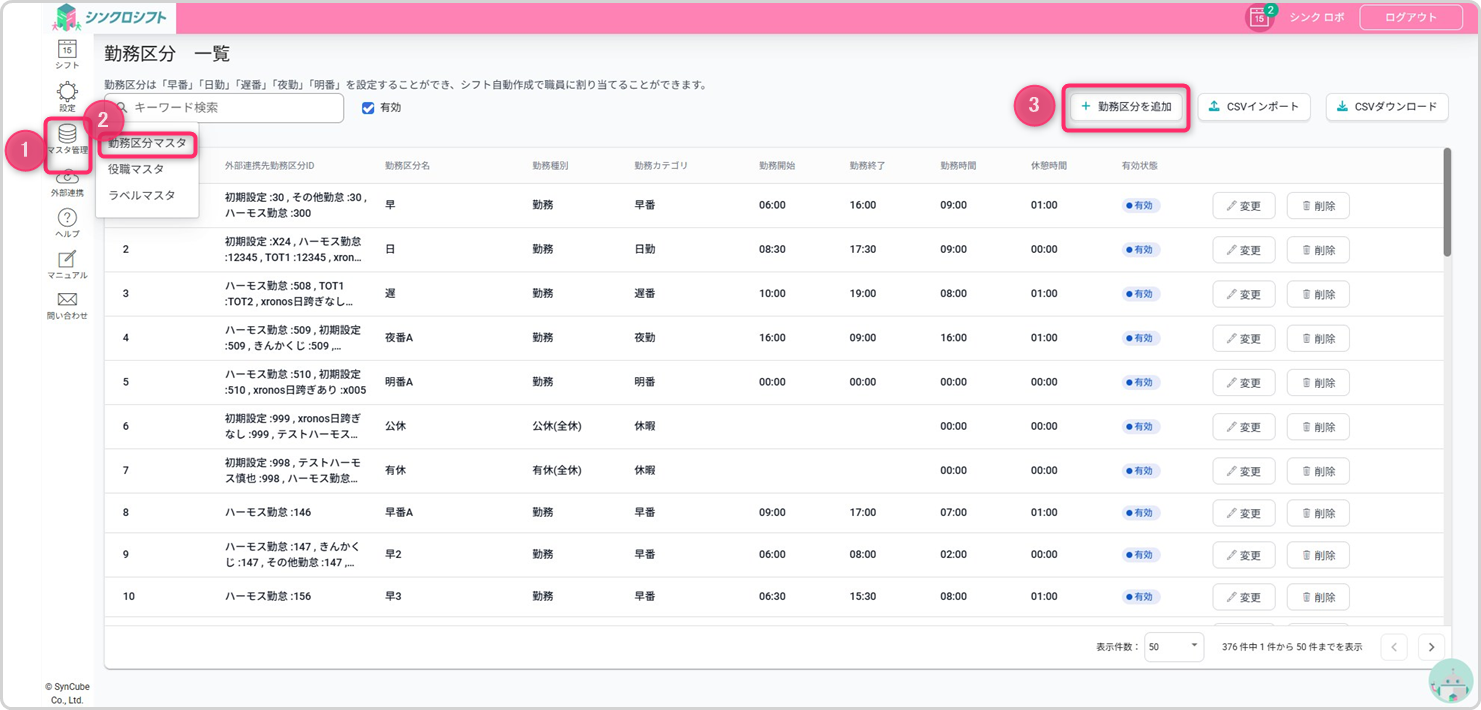Click the 問い合わせ envelope icon

67,300
